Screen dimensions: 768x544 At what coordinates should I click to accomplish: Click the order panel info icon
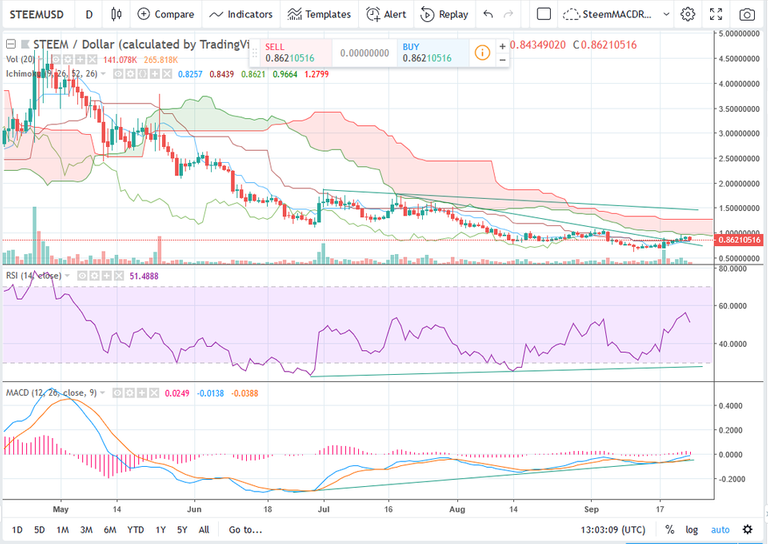pos(482,52)
